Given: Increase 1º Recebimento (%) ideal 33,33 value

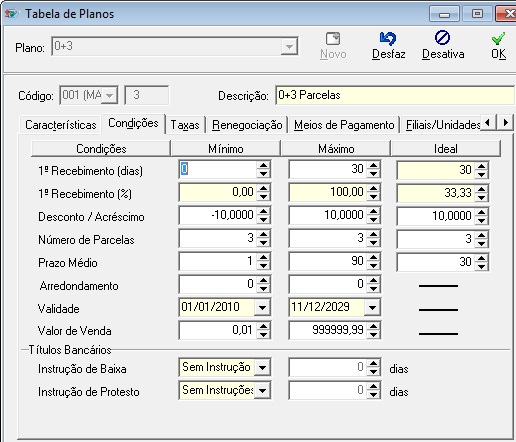Looking at the screenshot, I should [481, 189].
